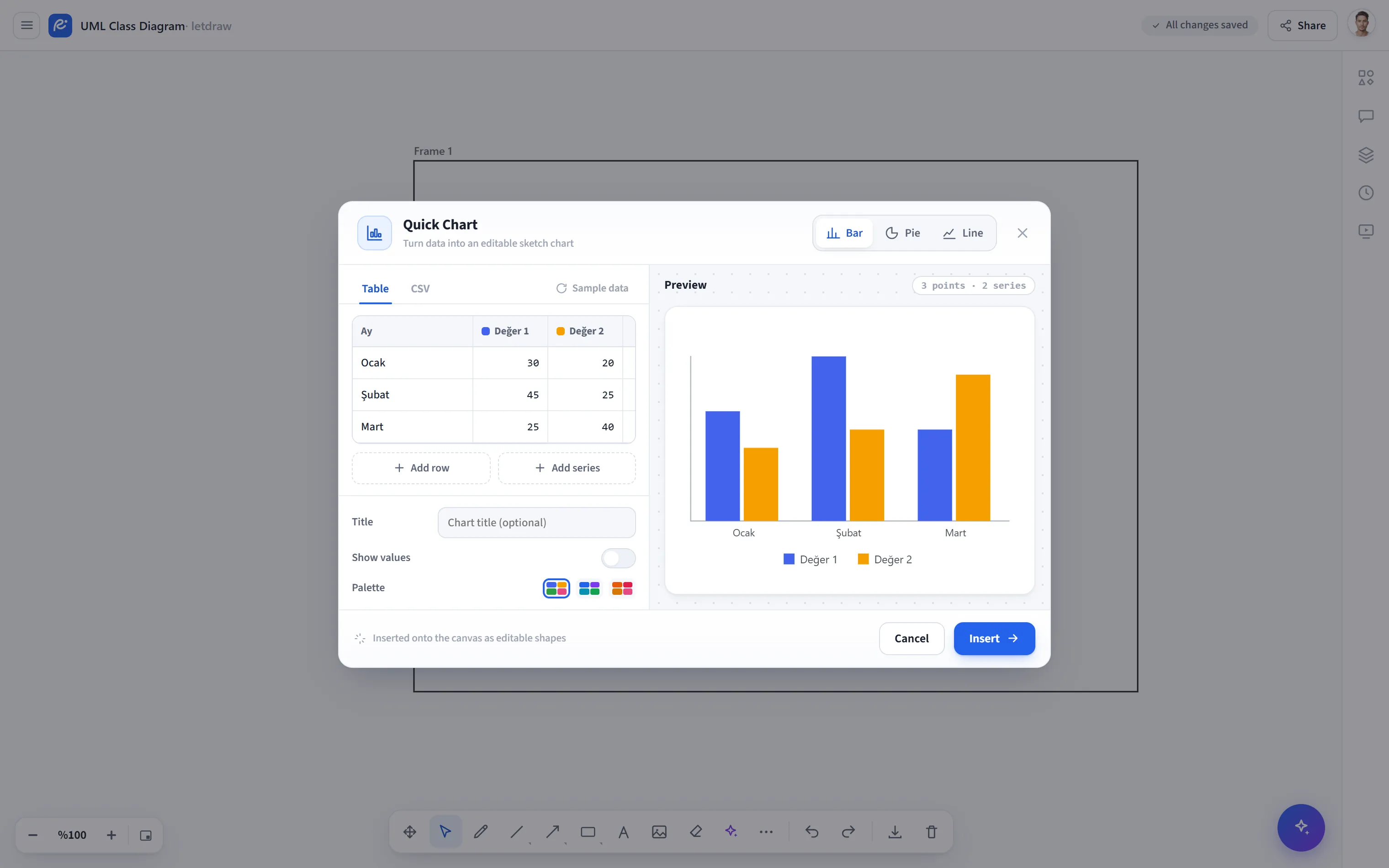Switch to the CSV tab
The image size is (1389, 868).
point(420,288)
